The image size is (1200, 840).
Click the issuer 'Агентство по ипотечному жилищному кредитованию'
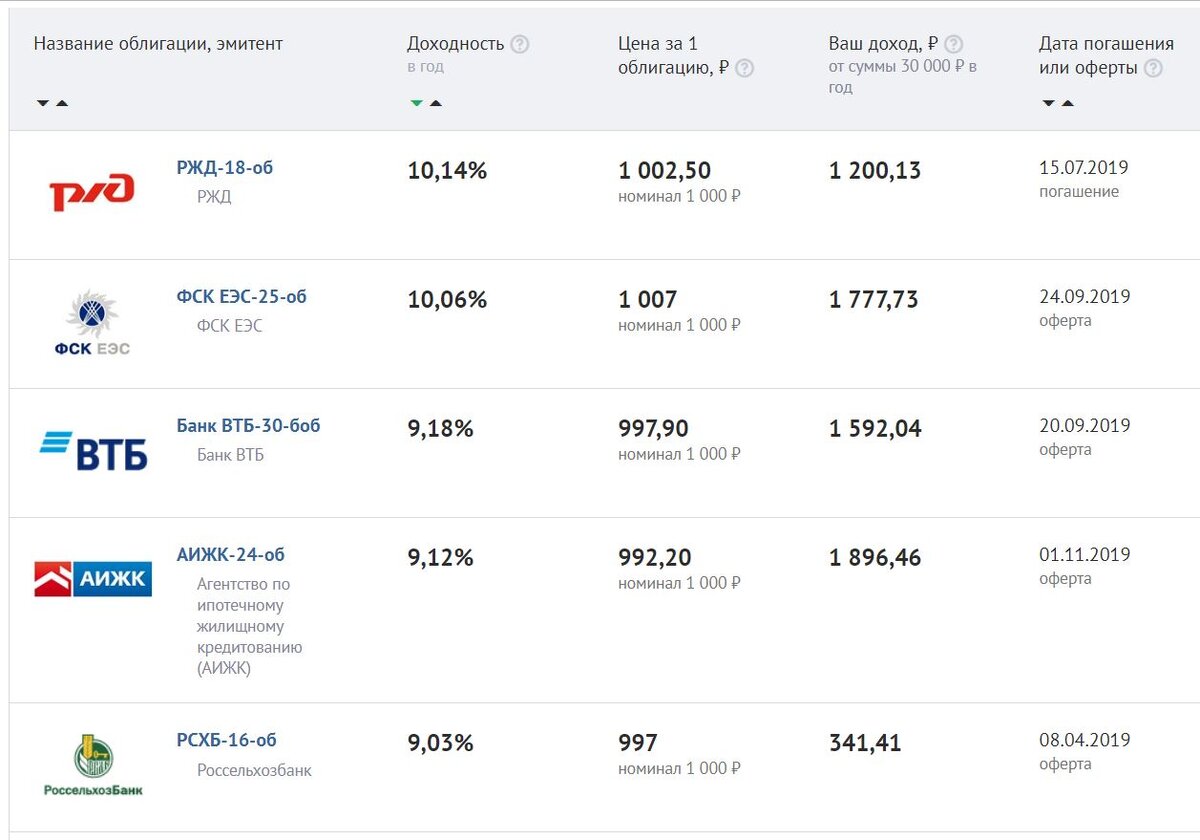[x=250, y=626]
